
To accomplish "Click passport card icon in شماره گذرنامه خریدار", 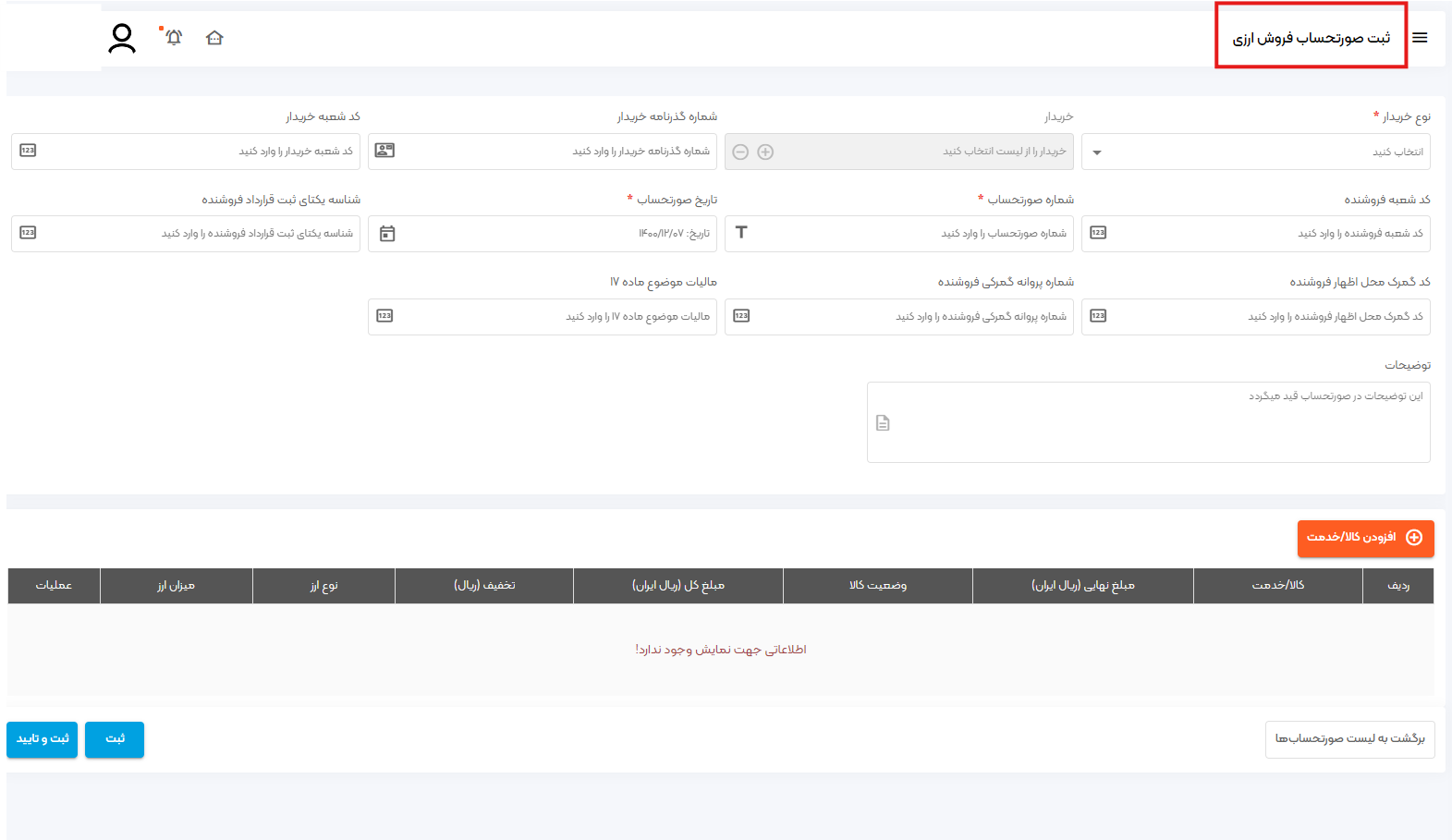I will 385,151.
